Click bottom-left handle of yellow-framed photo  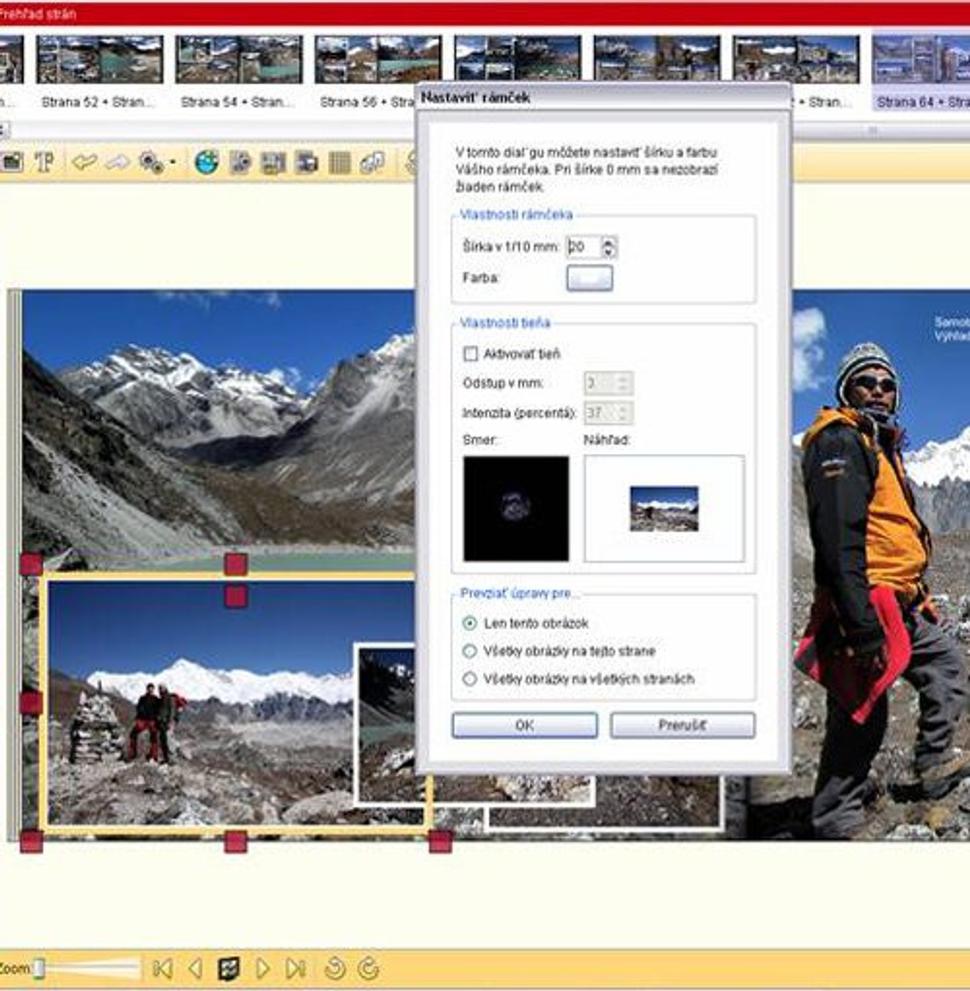[31, 842]
